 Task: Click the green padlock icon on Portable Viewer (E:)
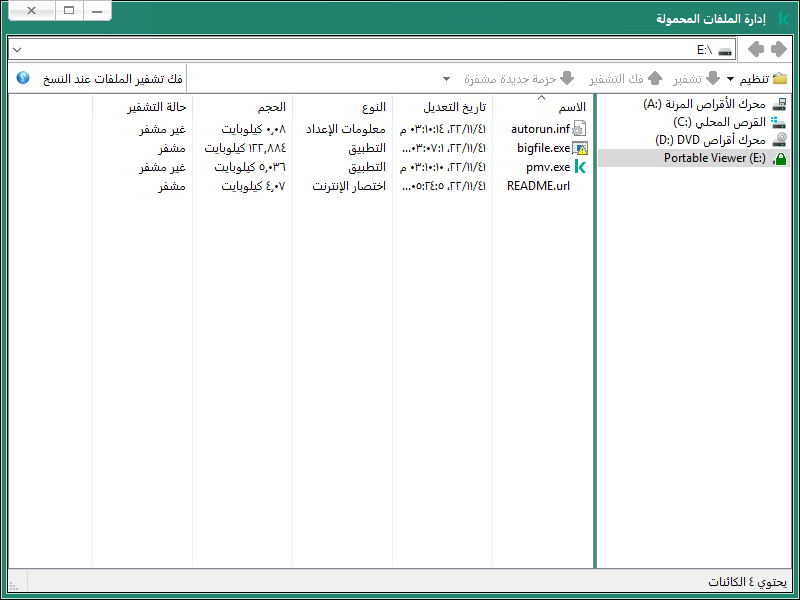(780, 157)
